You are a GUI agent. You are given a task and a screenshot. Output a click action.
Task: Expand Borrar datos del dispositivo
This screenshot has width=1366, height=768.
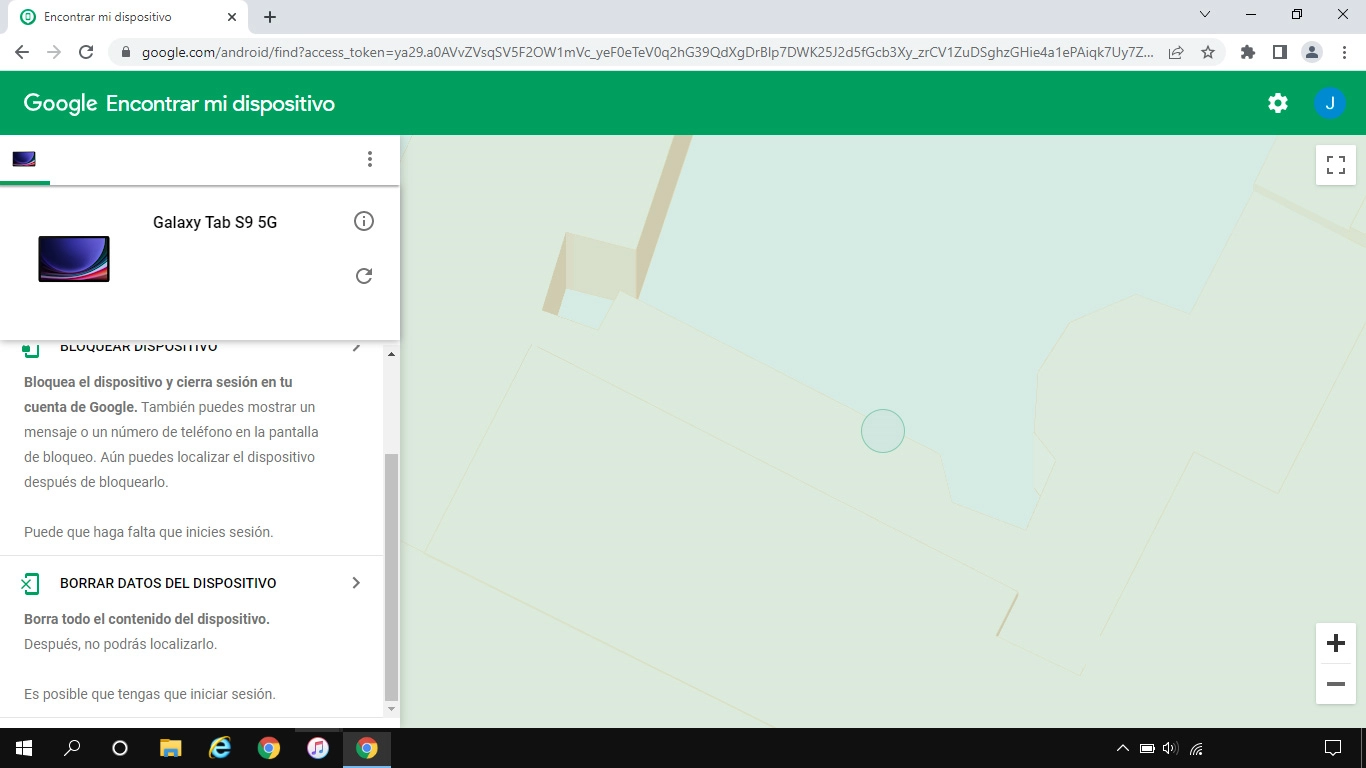(x=356, y=582)
